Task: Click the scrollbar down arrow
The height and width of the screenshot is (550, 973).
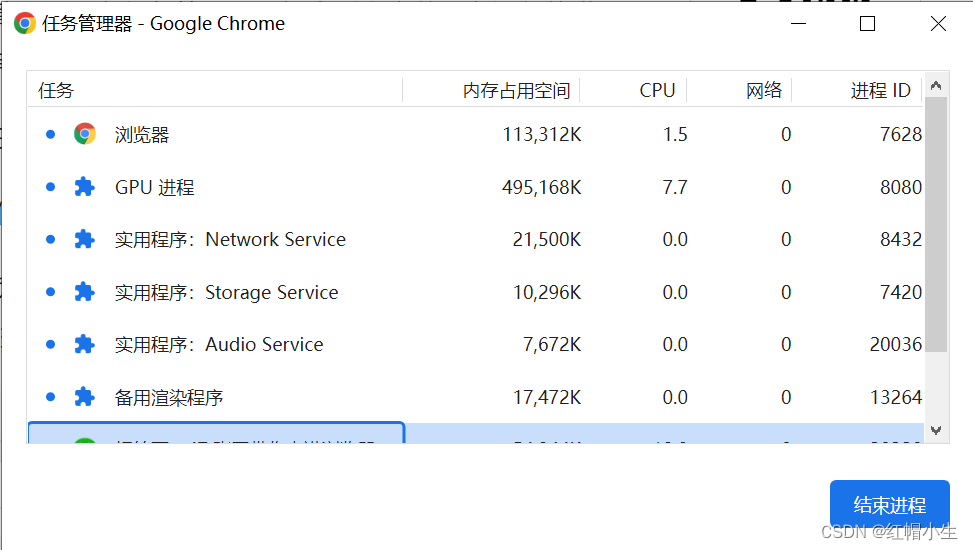Action: pyautogui.click(x=936, y=430)
